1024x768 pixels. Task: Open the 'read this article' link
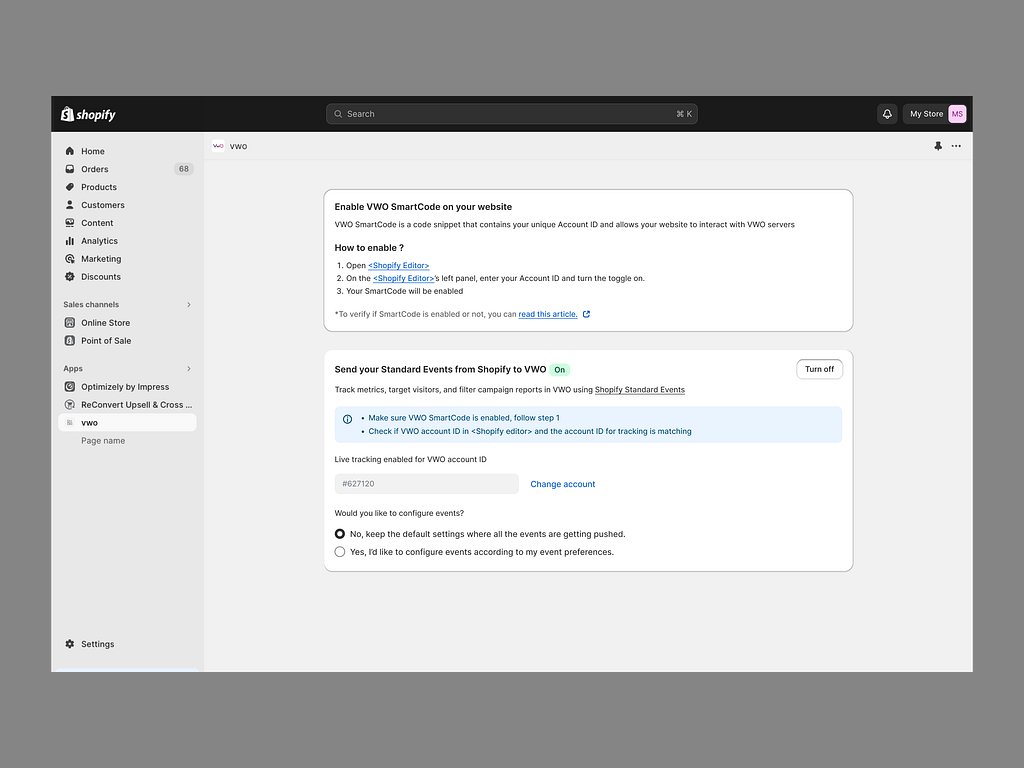[548, 314]
